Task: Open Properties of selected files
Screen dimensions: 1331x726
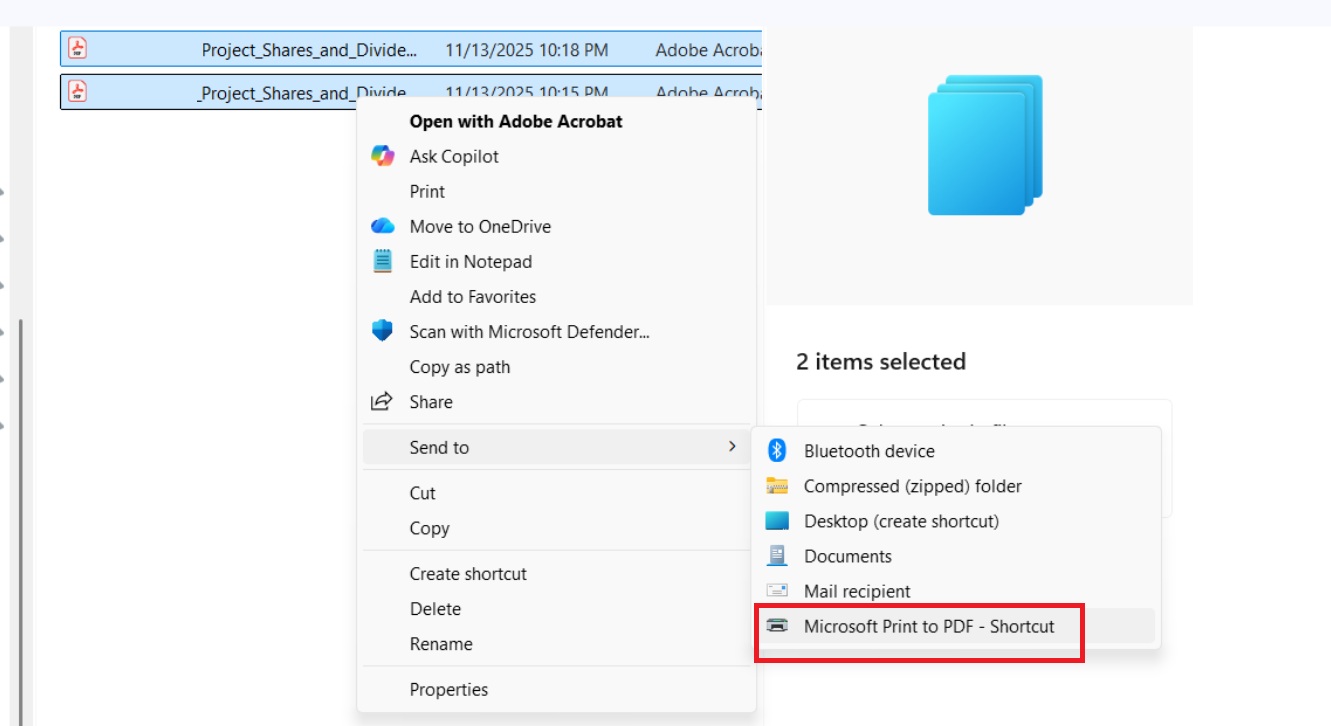Action: pyautogui.click(x=449, y=689)
